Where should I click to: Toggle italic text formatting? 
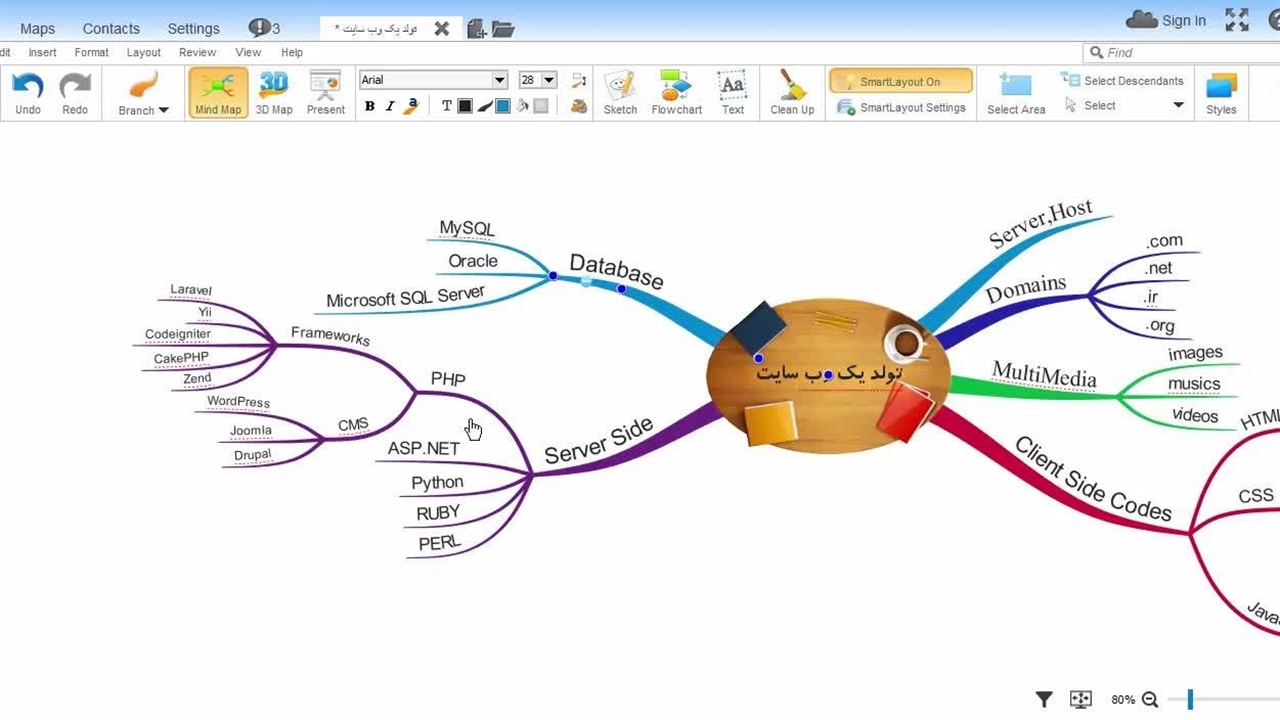(x=390, y=106)
